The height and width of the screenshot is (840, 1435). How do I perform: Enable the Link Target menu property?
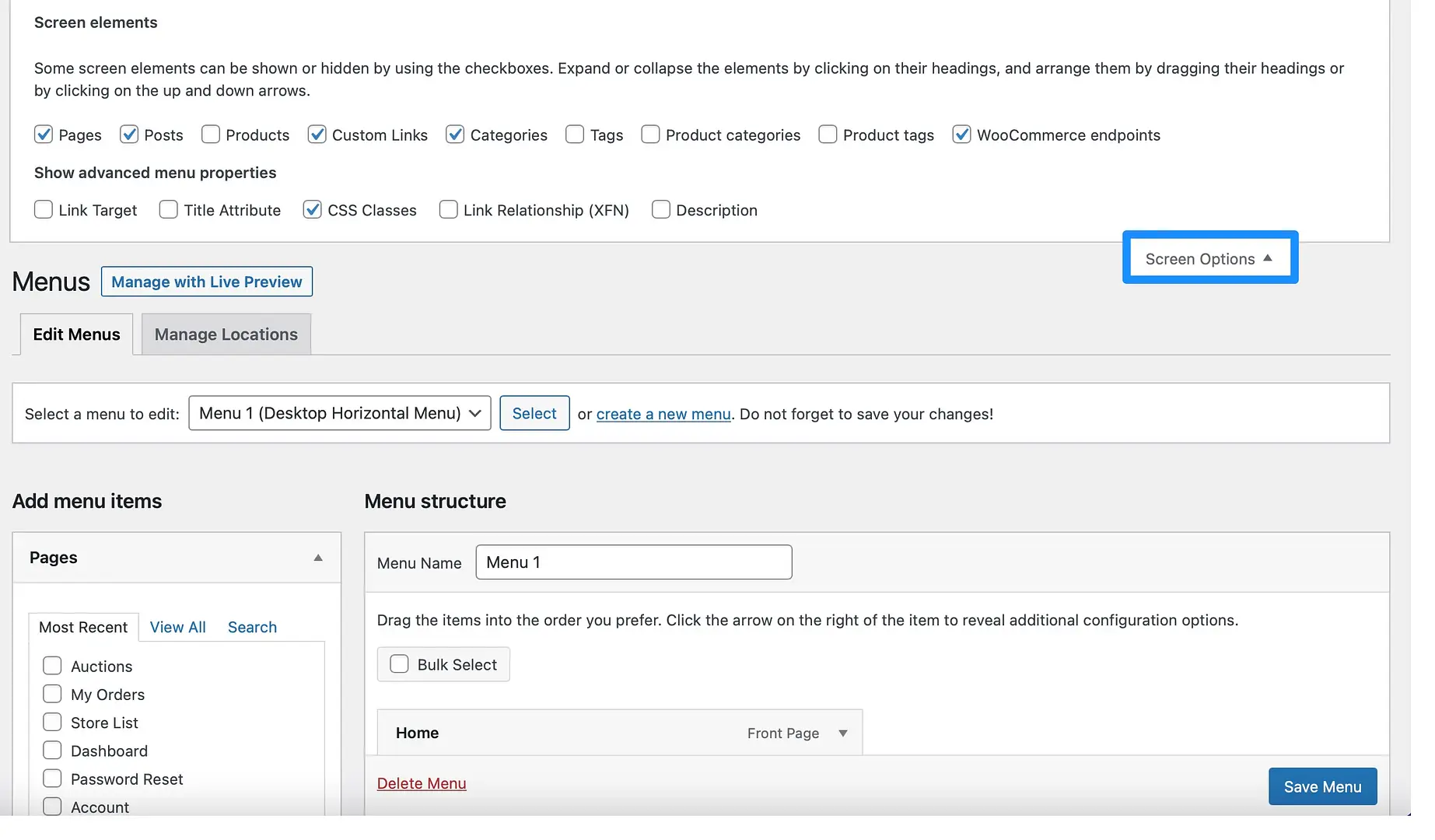(44, 209)
